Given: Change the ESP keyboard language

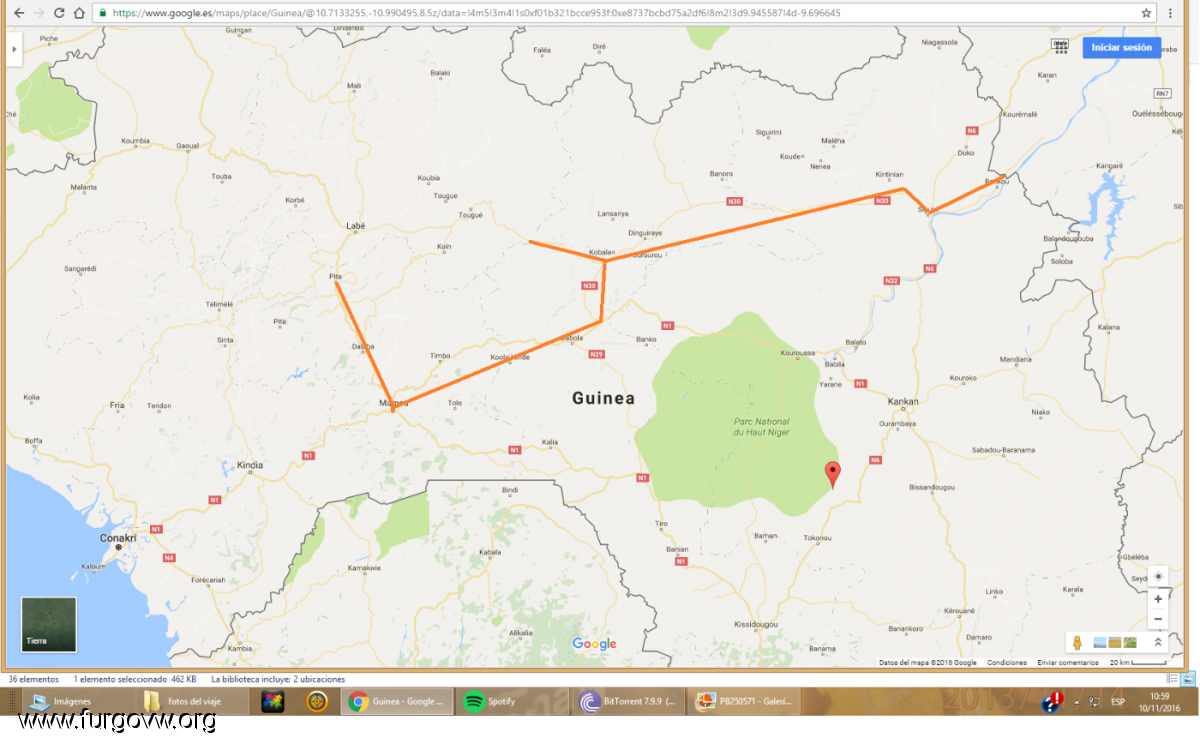Looking at the screenshot, I should point(1118,702).
